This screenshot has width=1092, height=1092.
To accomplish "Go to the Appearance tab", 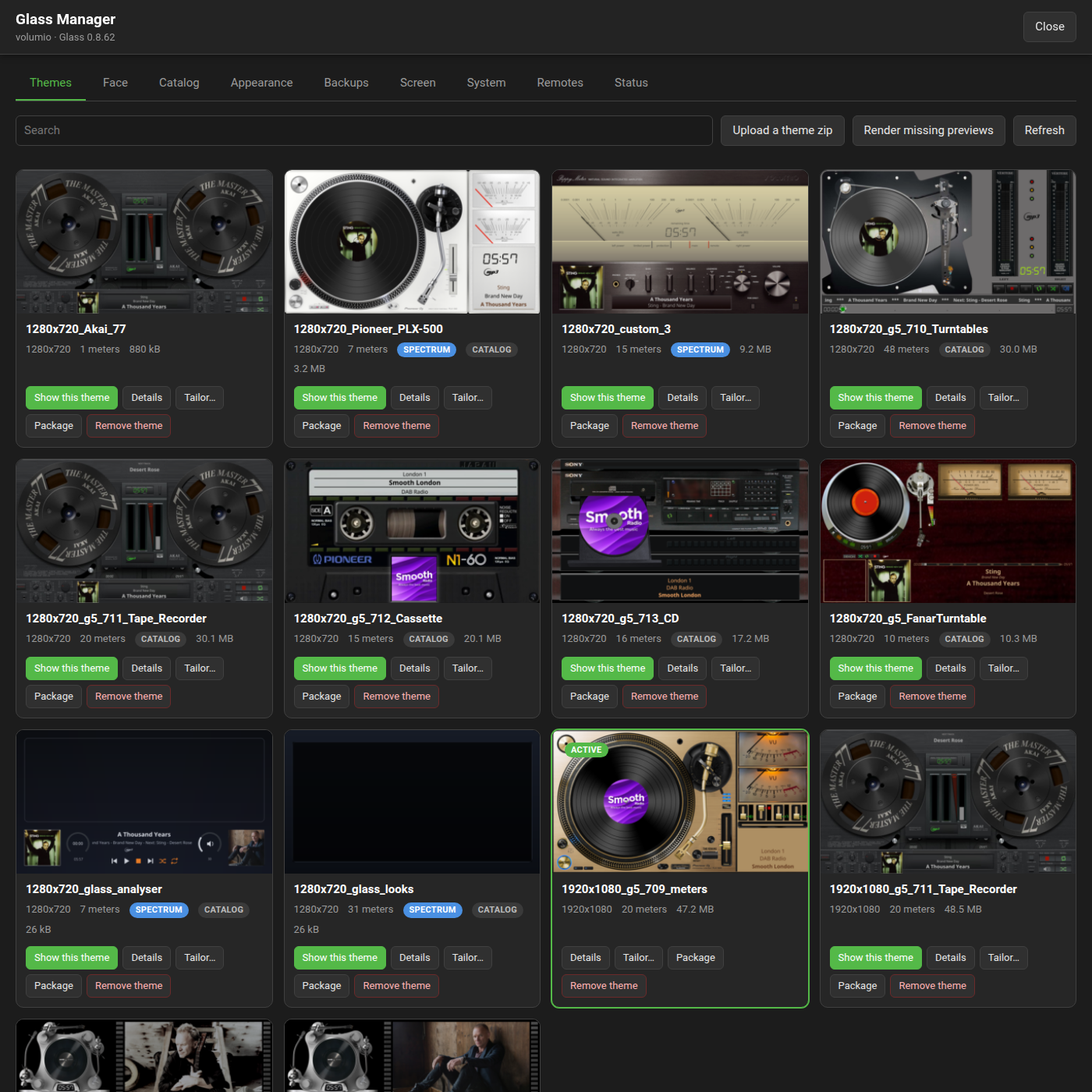I will click(262, 83).
